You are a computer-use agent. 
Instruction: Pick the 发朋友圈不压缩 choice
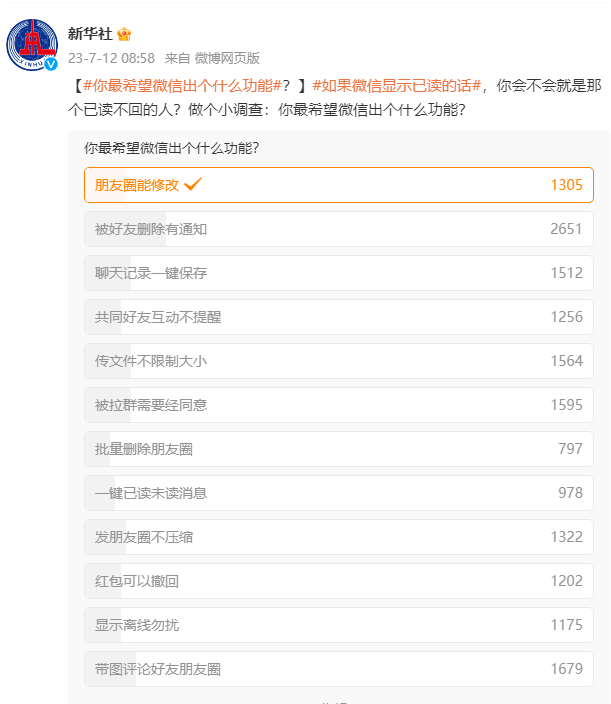point(339,537)
